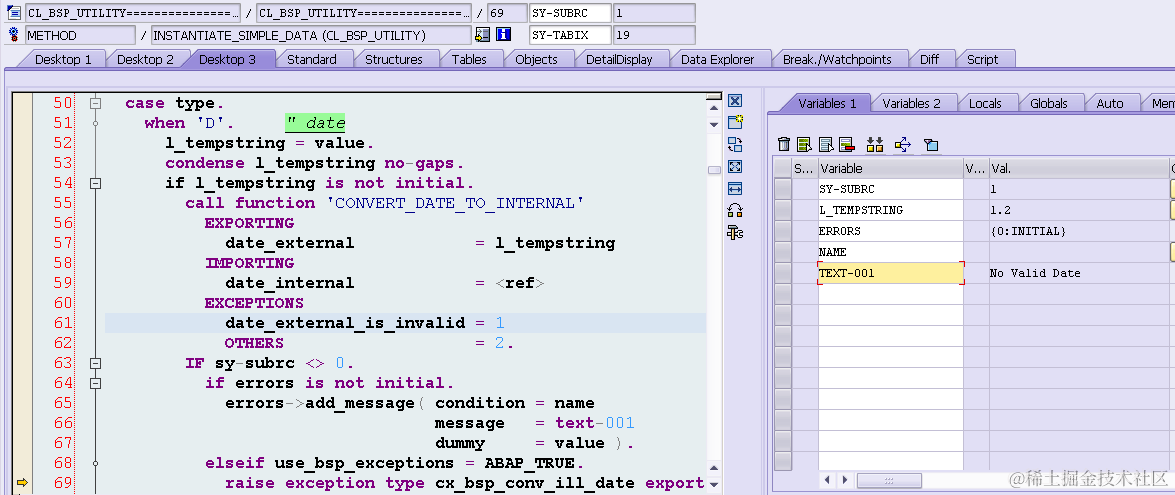Screen dimensions: 1175x495
Task: Switch to Auto tab
Action: point(1110,103)
